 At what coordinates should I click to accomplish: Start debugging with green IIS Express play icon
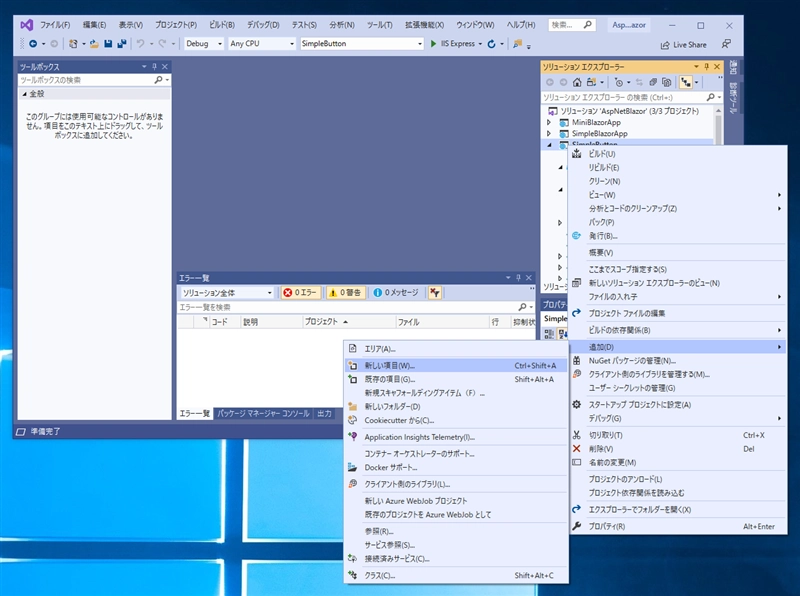tap(433, 44)
